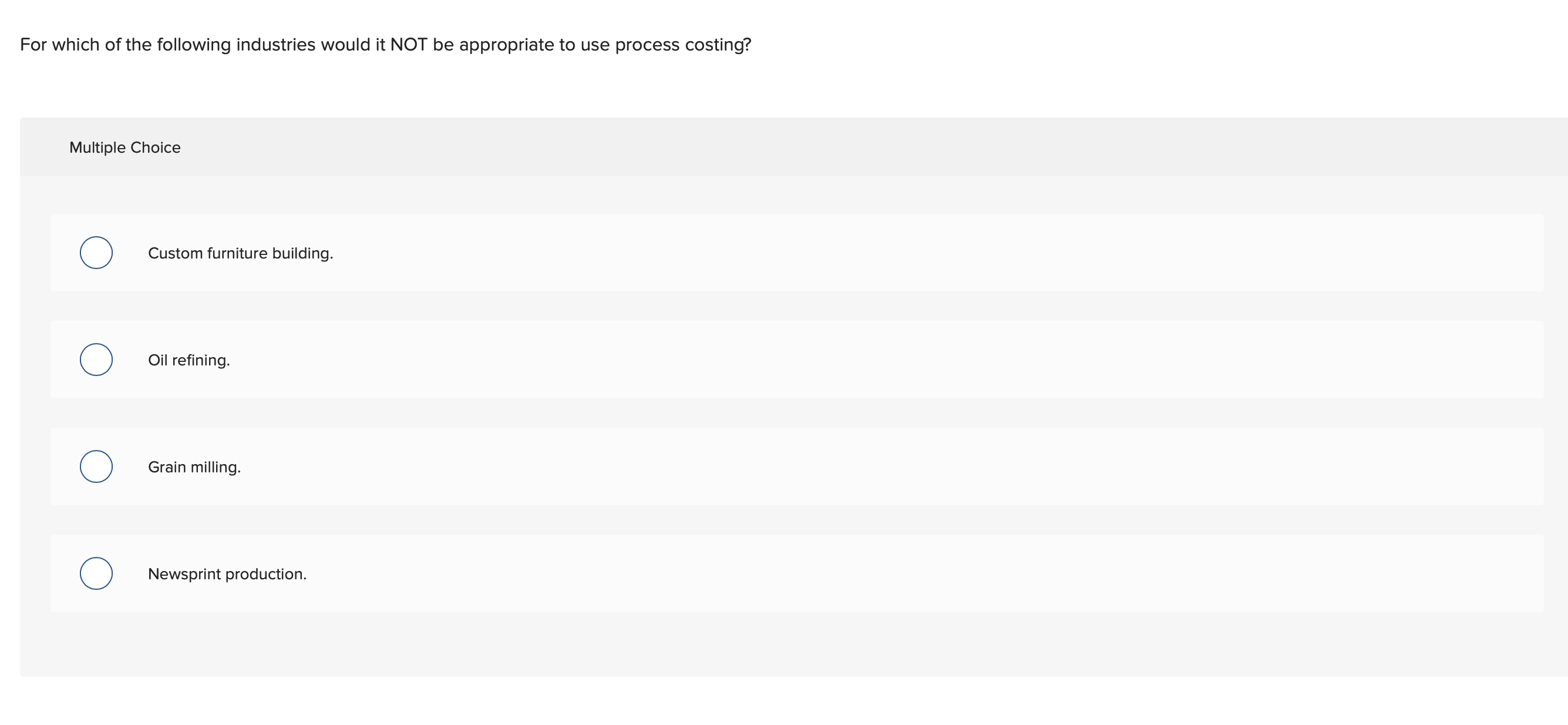Click the Grain milling option text
The image size is (1568, 725).
pyautogui.click(x=194, y=466)
